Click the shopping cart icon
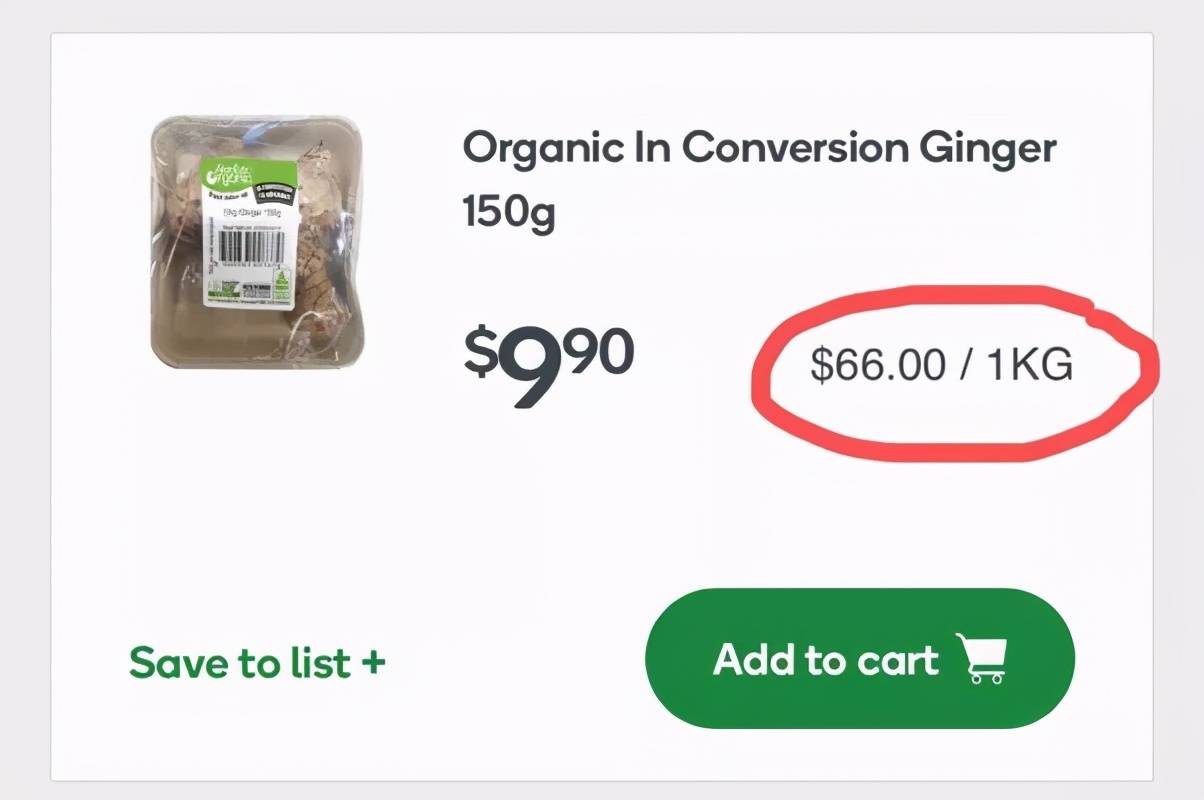1204x800 pixels. (x=981, y=659)
